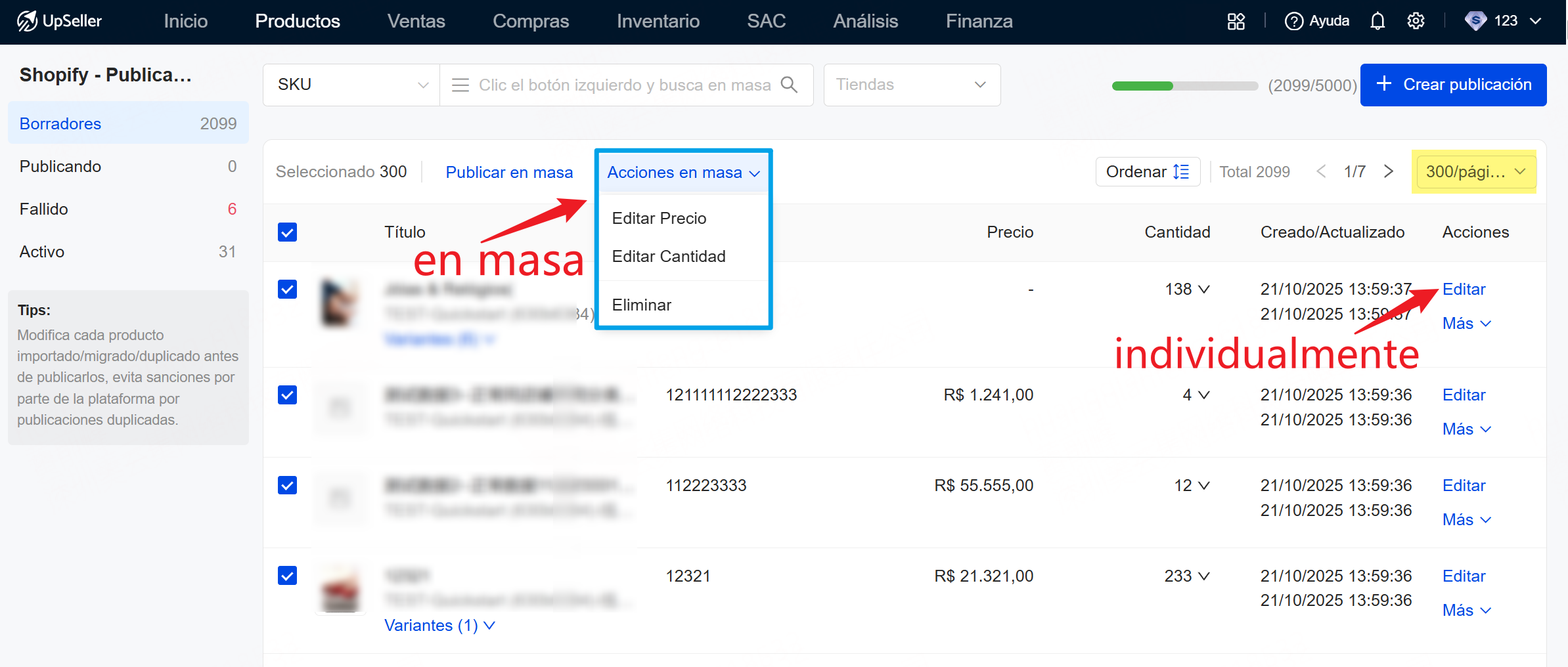Open the Ayuda help icon

point(1293,21)
